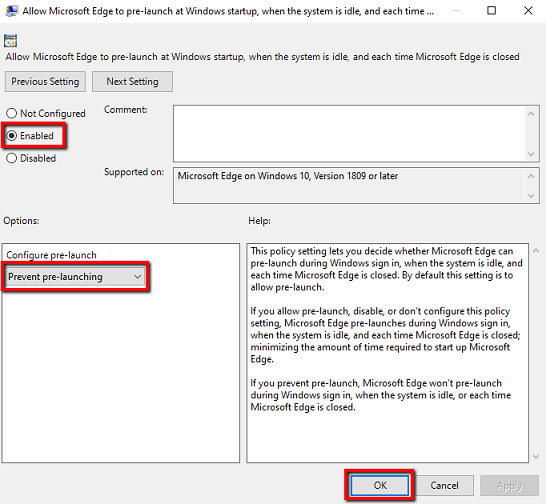Go to Next Setting
Viewport: 546px width, 504px height.
[x=132, y=82]
